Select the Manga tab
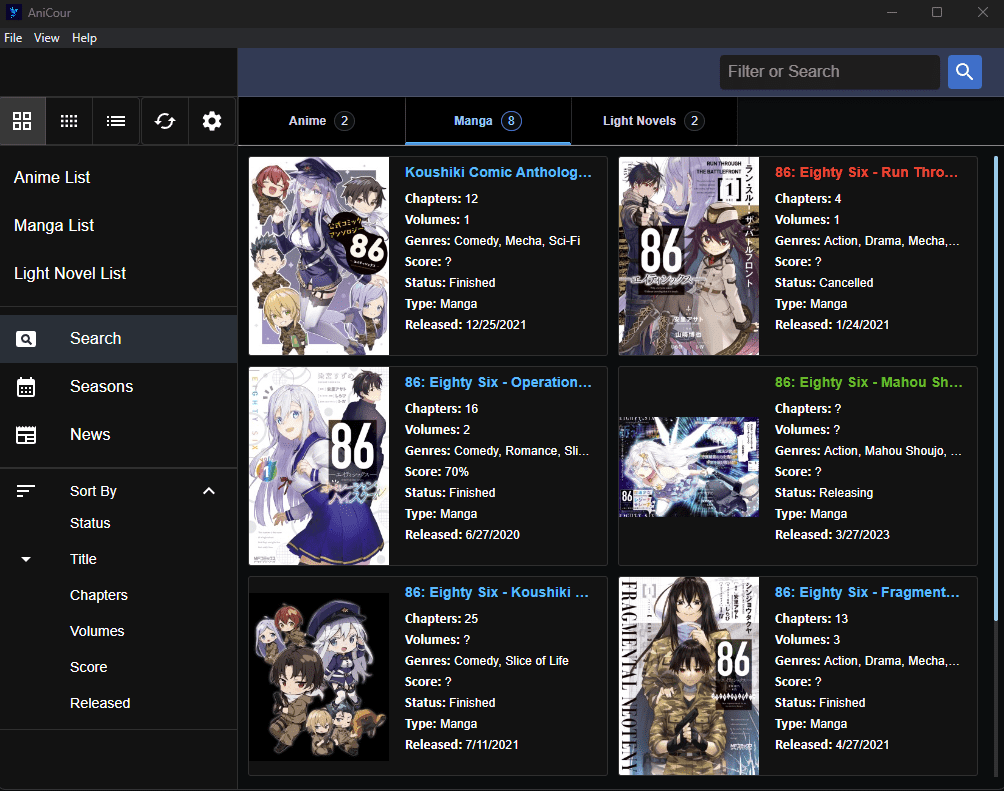This screenshot has height=791, width=1004. pyautogui.click(x=488, y=121)
